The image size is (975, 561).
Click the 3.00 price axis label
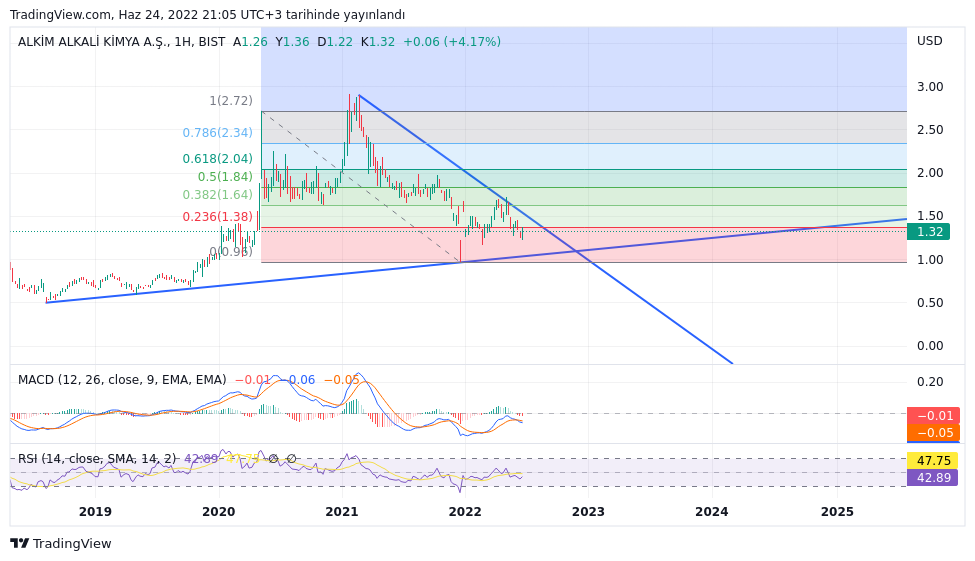pos(930,87)
